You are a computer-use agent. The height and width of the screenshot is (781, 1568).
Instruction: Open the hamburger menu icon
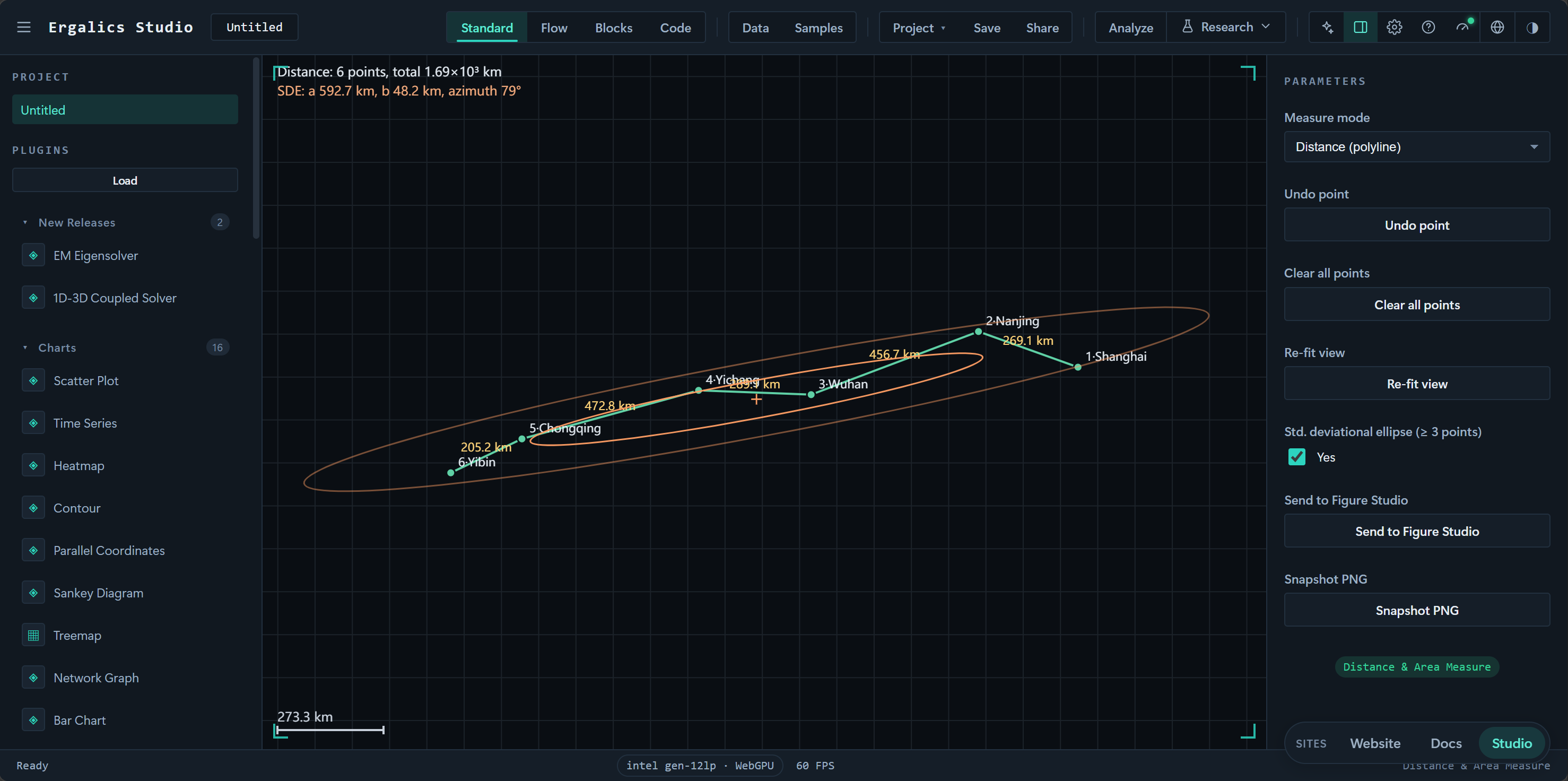click(x=24, y=28)
